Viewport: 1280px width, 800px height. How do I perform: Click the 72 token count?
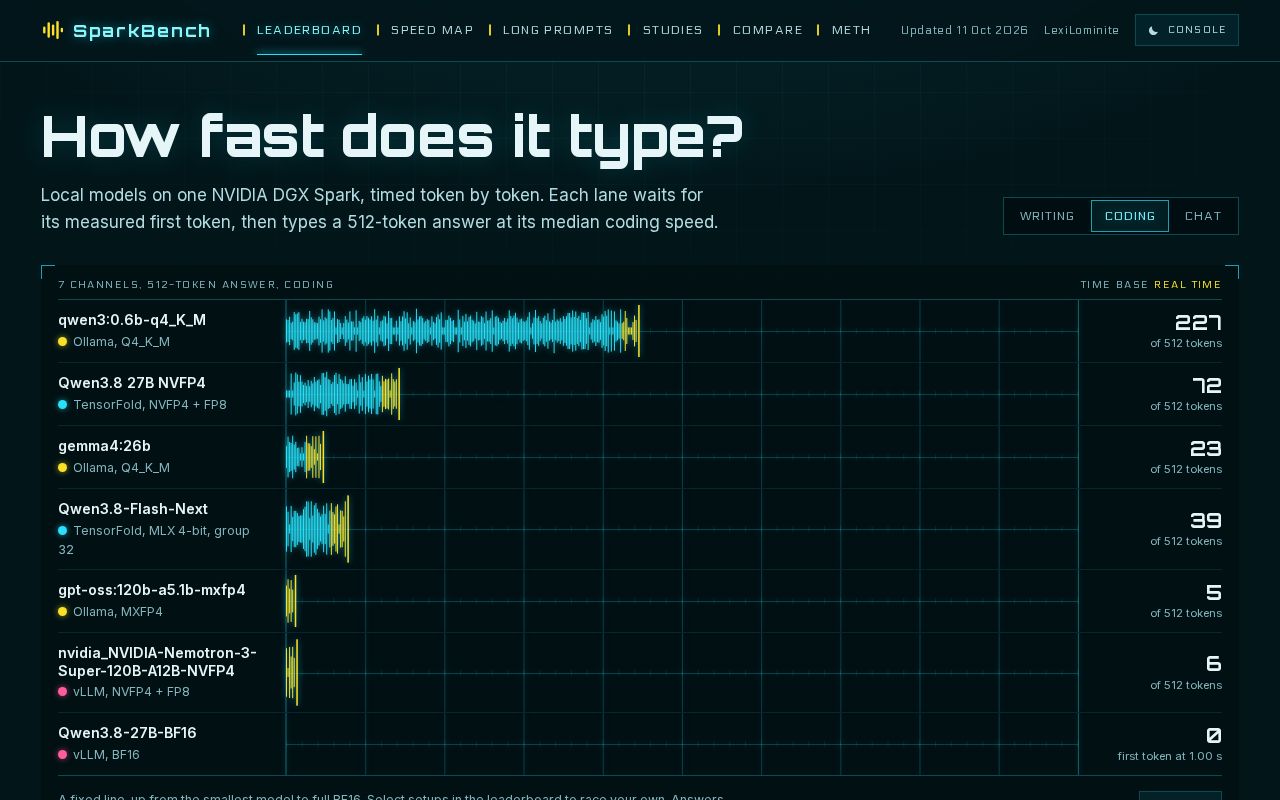click(x=1207, y=385)
